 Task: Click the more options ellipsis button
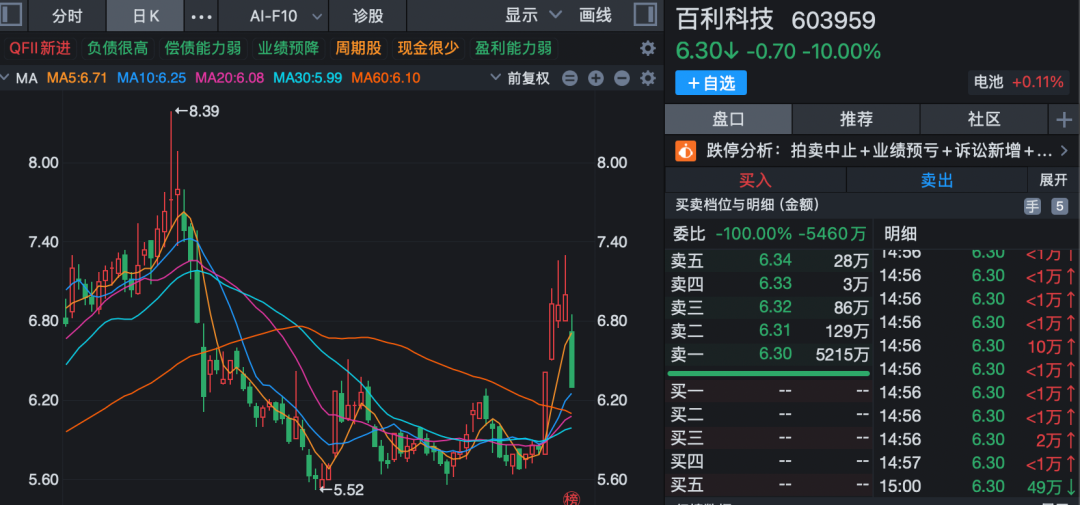point(201,16)
